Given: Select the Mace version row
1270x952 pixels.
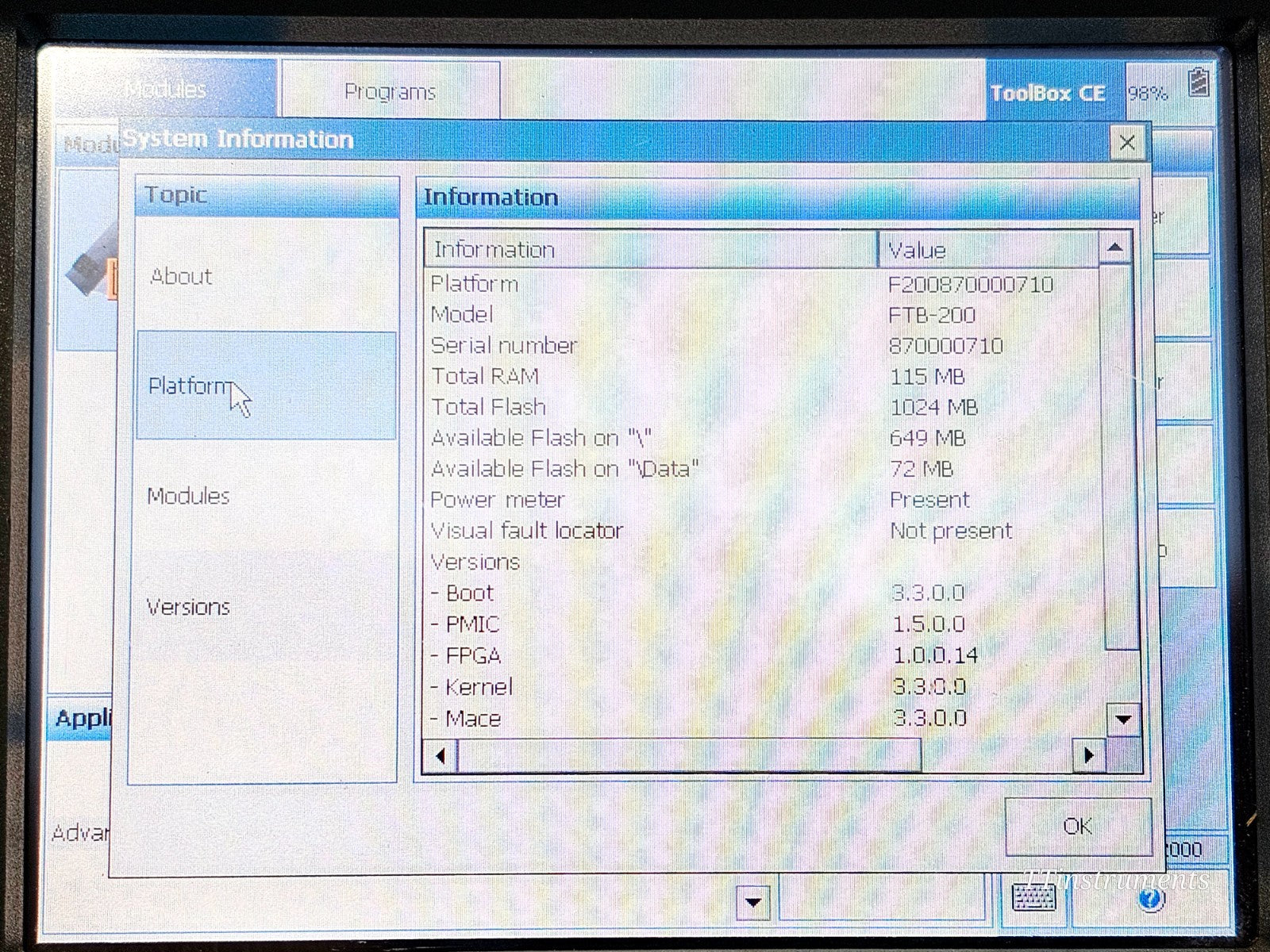Looking at the screenshot, I should [x=764, y=718].
